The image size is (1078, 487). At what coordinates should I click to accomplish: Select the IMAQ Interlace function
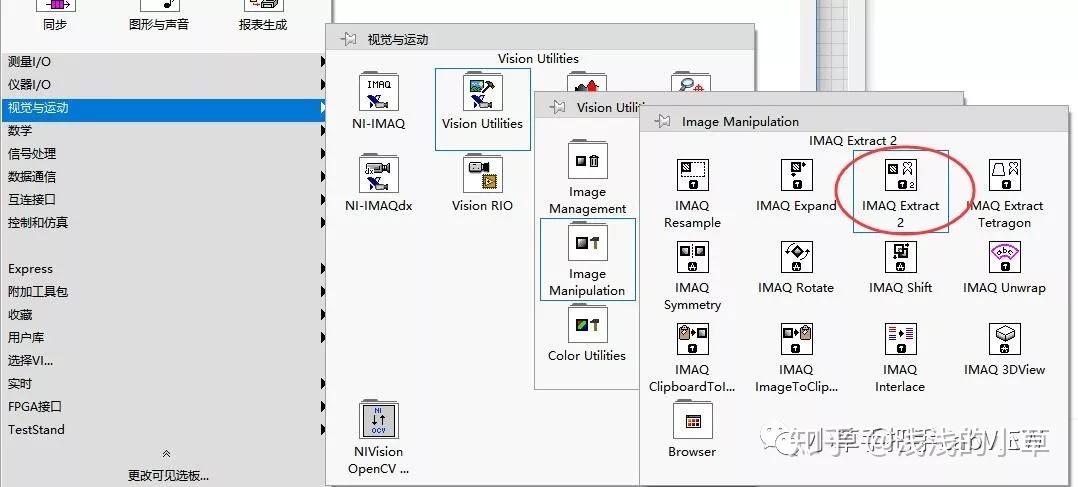click(900, 340)
